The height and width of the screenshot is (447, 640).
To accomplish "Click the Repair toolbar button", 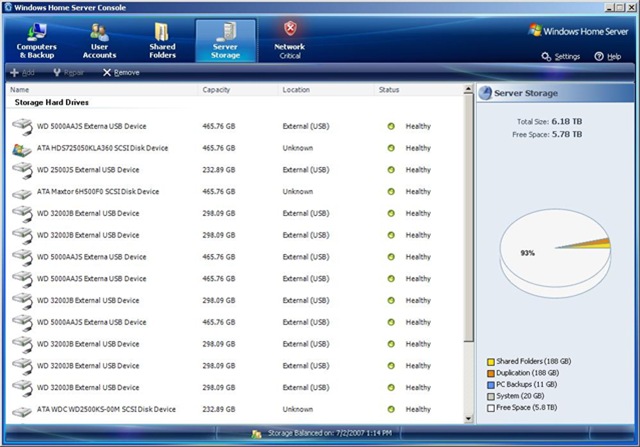I will coord(68,73).
